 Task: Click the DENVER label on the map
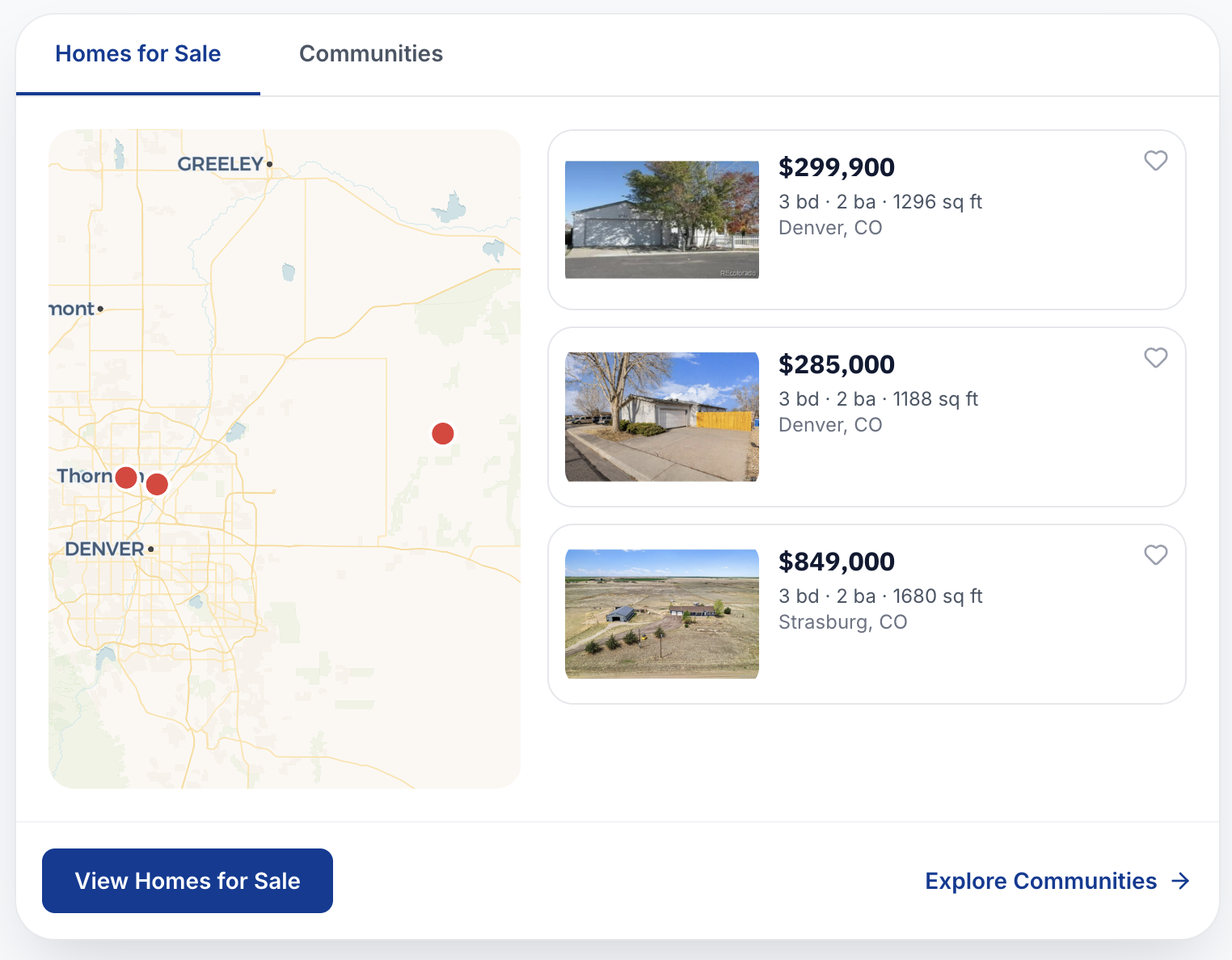pos(105,549)
